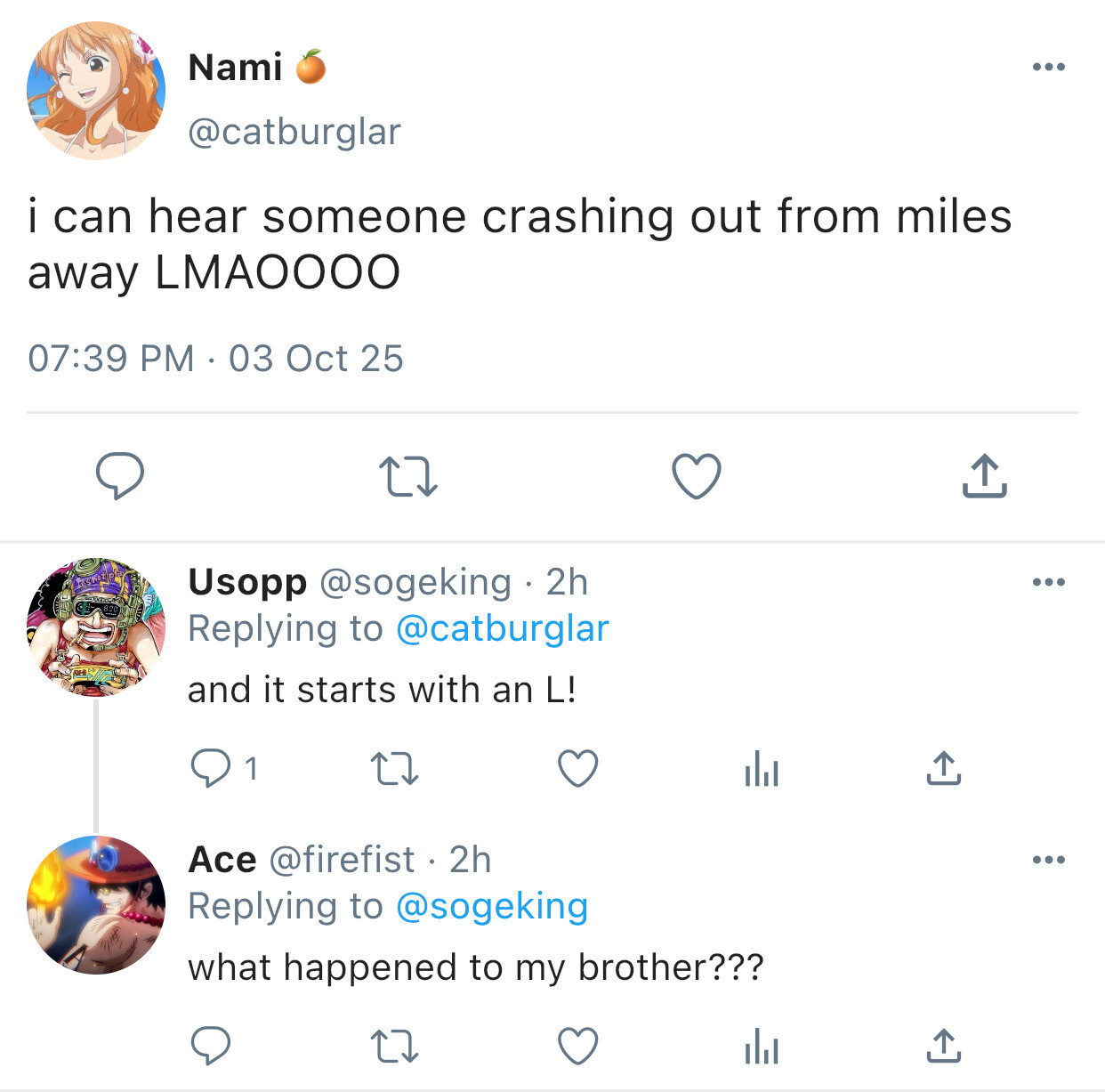The height and width of the screenshot is (1092, 1105).
Task: Reply to Ace's comment
Action: (211, 1046)
